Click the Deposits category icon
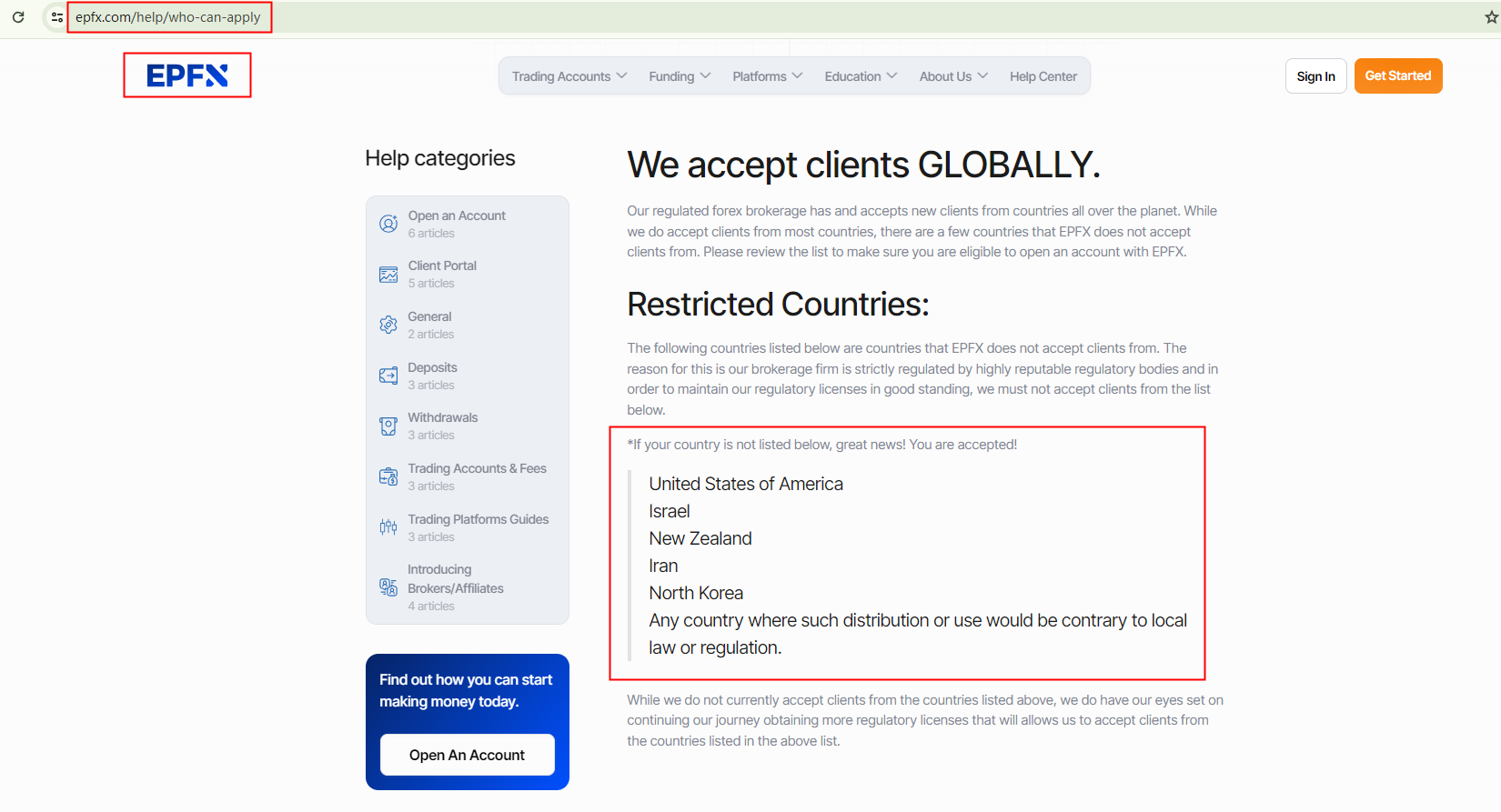The height and width of the screenshot is (812, 1501). click(x=388, y=376)
